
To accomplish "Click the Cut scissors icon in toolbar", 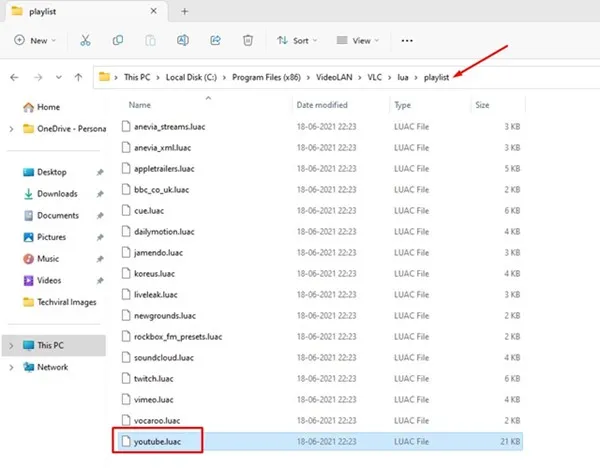I will (85, 40).
